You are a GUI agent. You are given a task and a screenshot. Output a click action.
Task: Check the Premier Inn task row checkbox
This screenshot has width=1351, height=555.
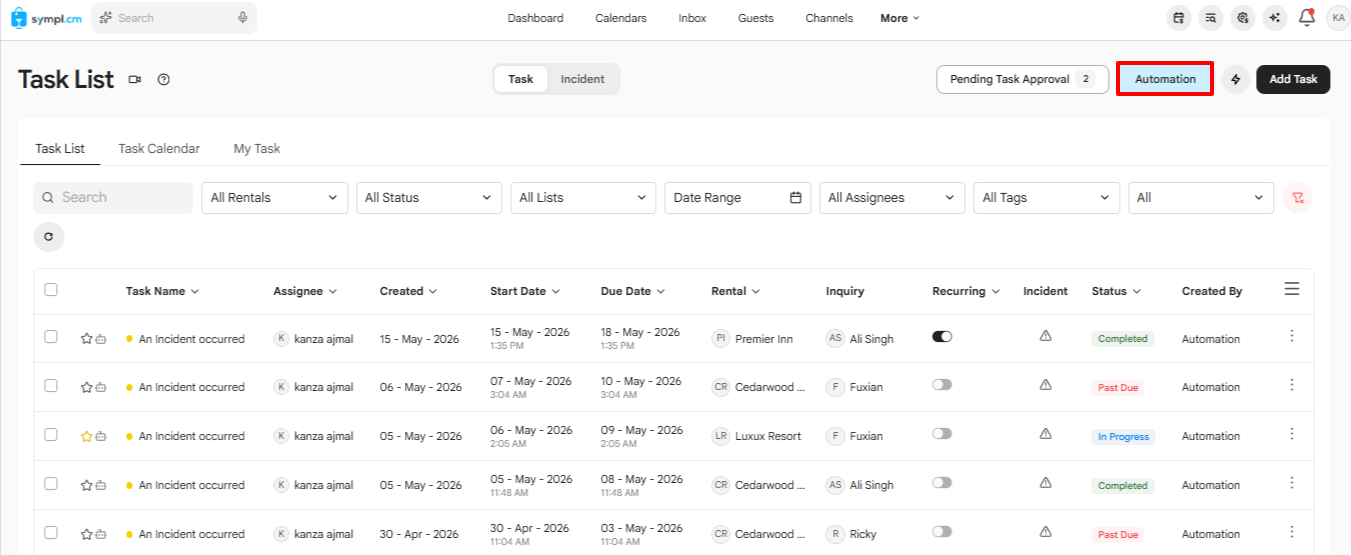51,336
